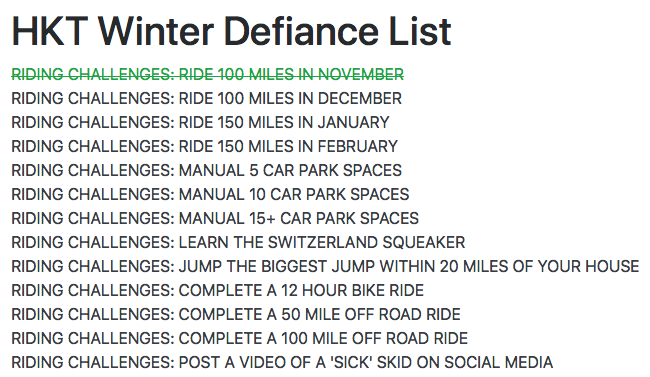Click the Learn the Switzerland Squeaker item
The width and height of the screenshot is (650, 377).
pyautogui.click(x=238, y=243)
